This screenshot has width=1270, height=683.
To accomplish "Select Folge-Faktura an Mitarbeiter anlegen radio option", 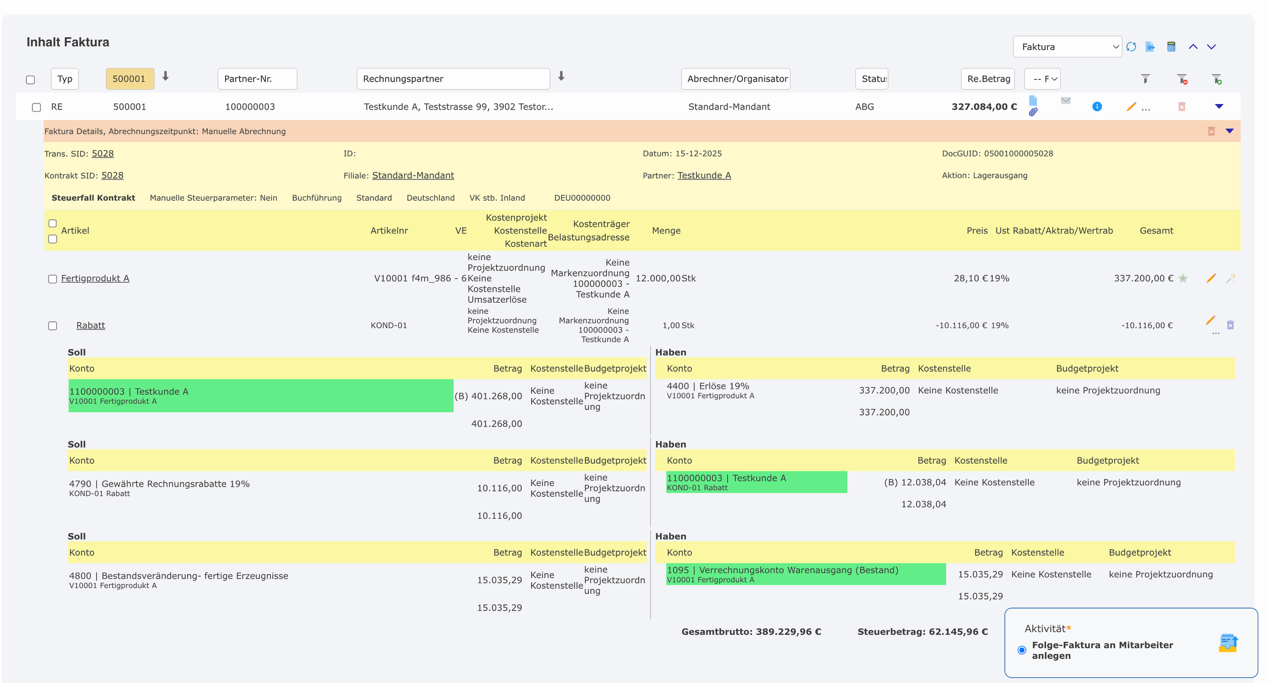I will (1022, 650).
